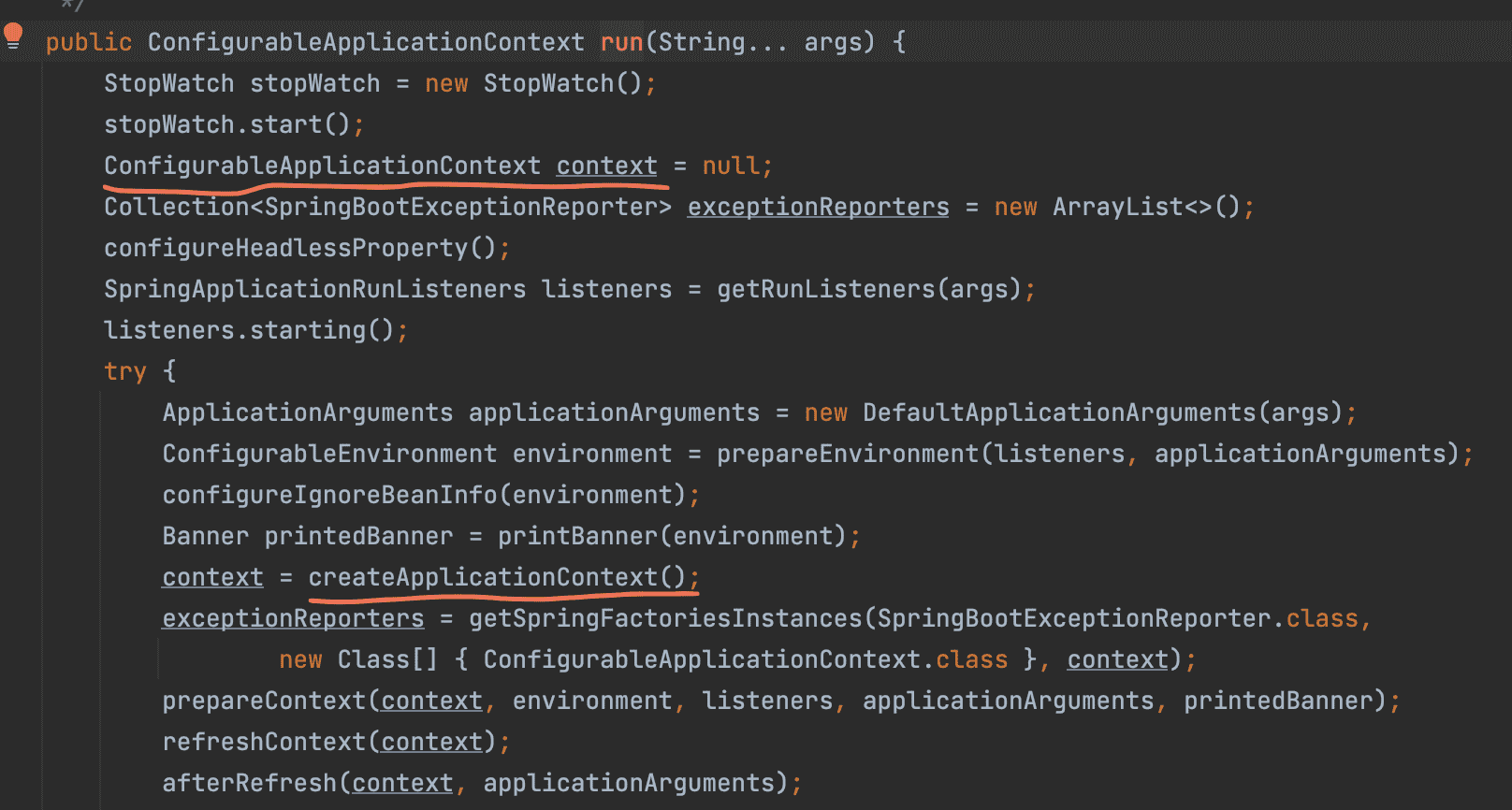The height and width of the screenshot is (810, 1512).
Task: Click "ArrayList<>()" constructor call
Action: pyautogui.click(x=1147, y=207)
